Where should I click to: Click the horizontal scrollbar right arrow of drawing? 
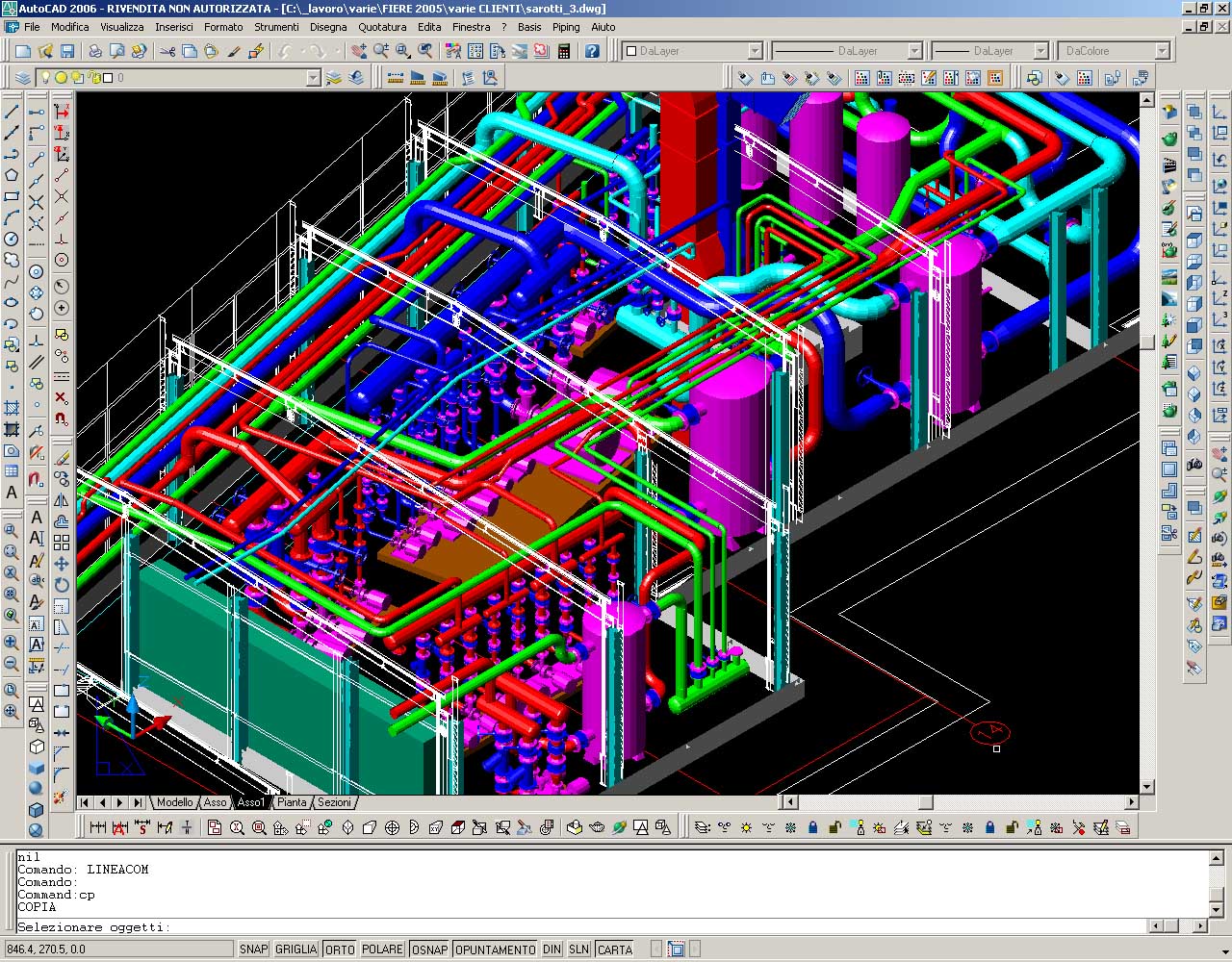point(1132,801)
